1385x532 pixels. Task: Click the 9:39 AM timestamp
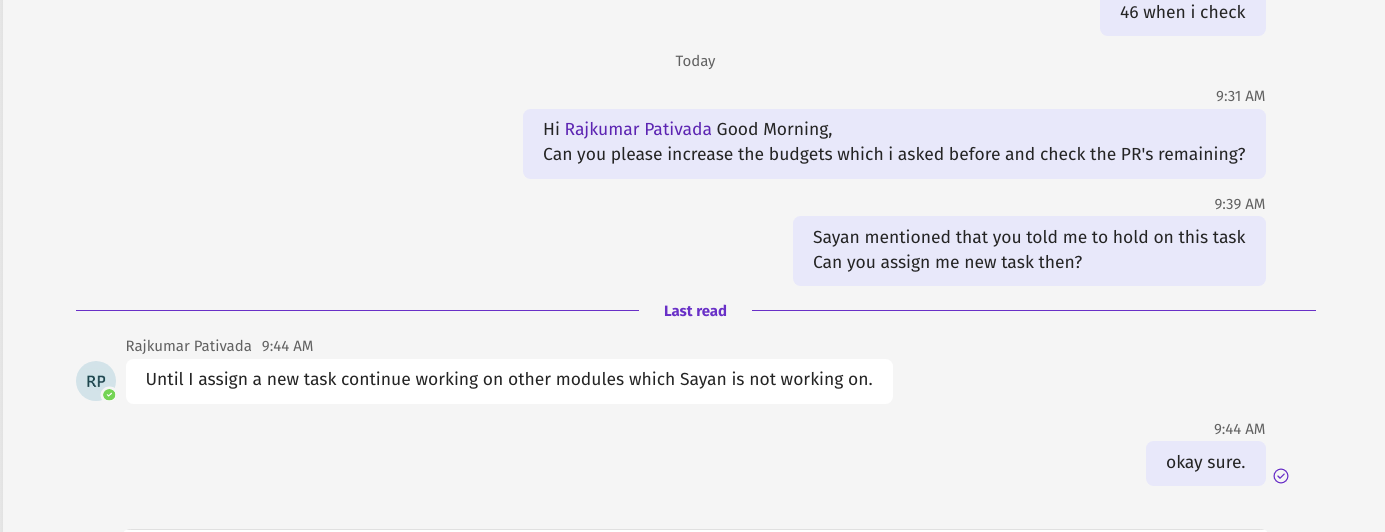coord(1239,204)
